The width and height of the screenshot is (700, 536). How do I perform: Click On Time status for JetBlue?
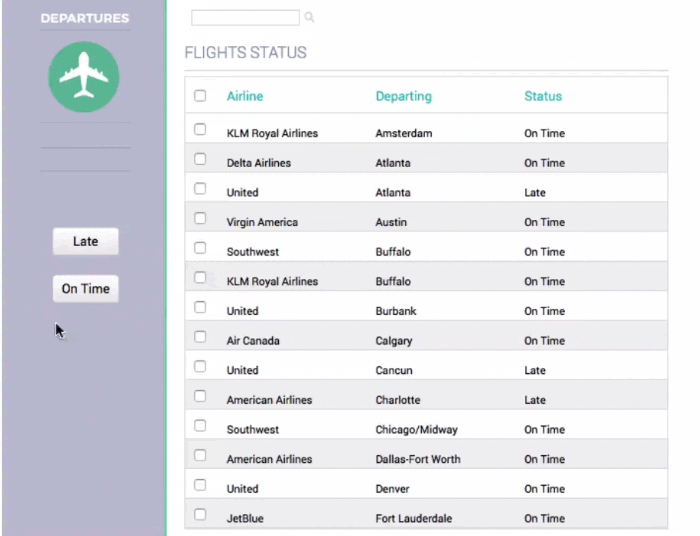click(545, 519)
